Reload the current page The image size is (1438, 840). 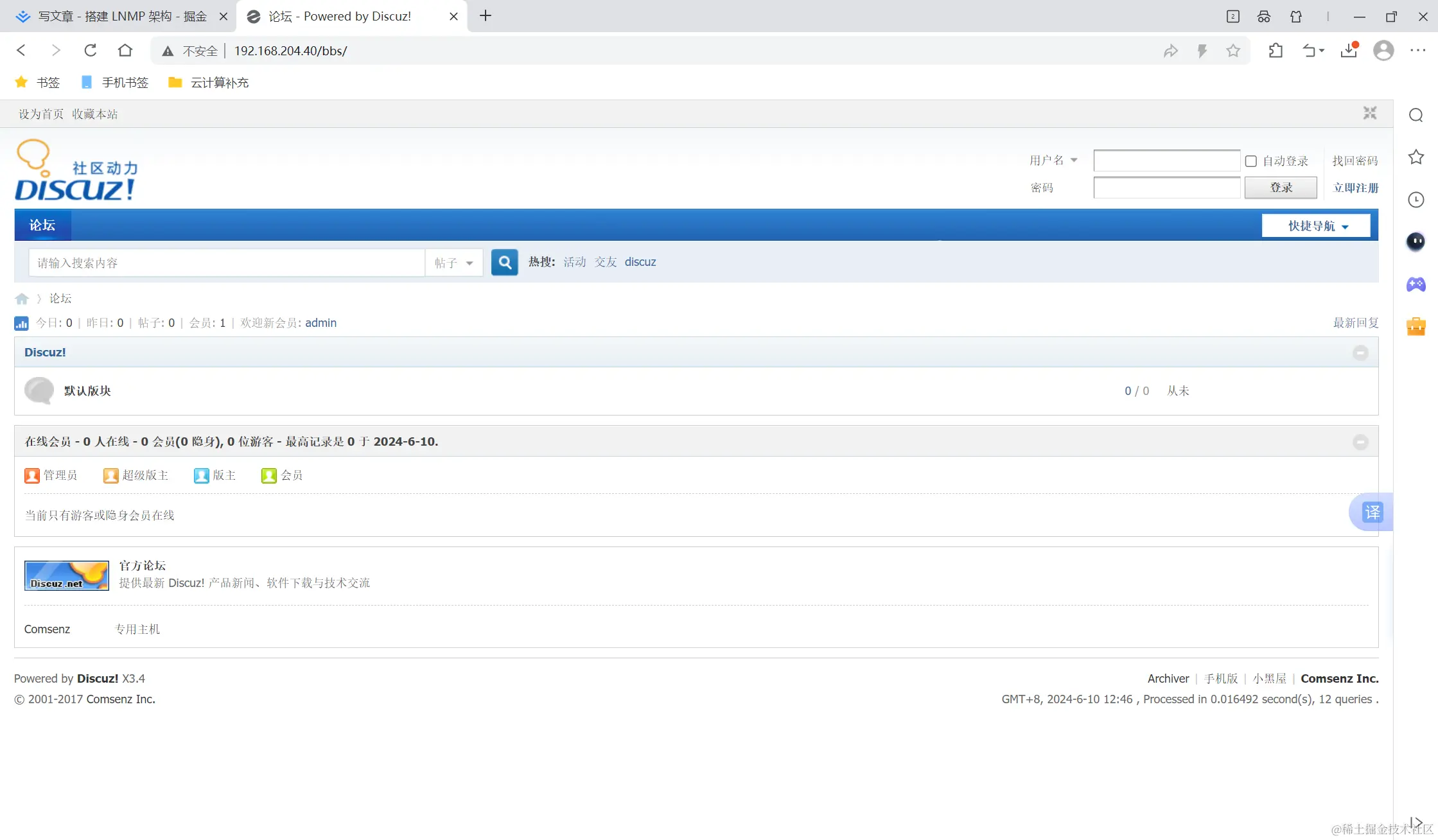[x=91, y=51]
